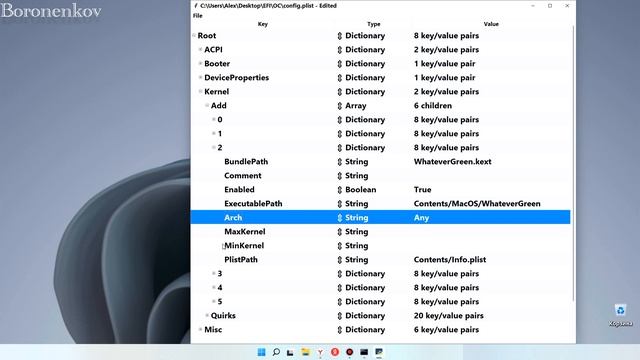Collapse item 2 under Add
This screenshot has height=360, width=640.
pyautogui.click(x=213, y=147)
